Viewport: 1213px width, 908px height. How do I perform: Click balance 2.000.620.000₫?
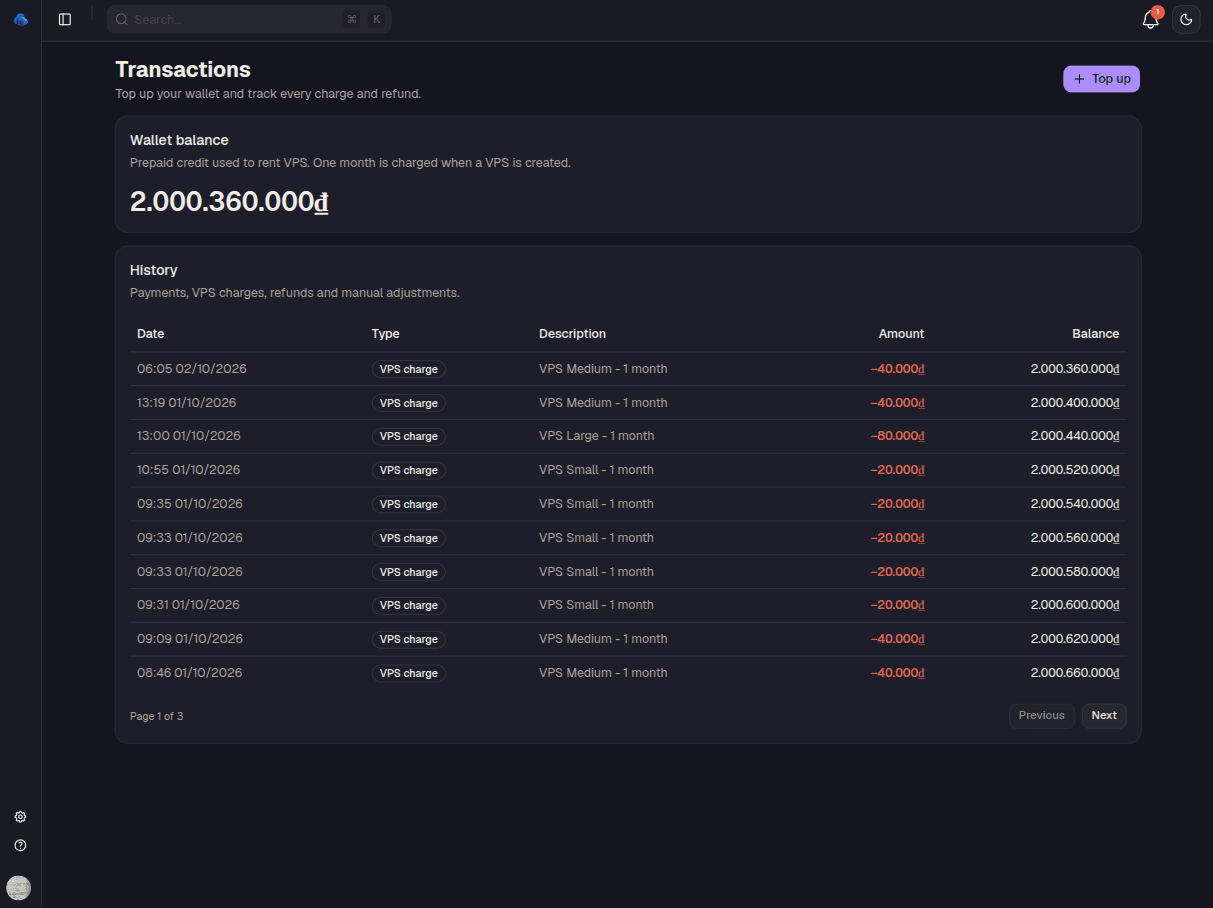point(1075,639)
